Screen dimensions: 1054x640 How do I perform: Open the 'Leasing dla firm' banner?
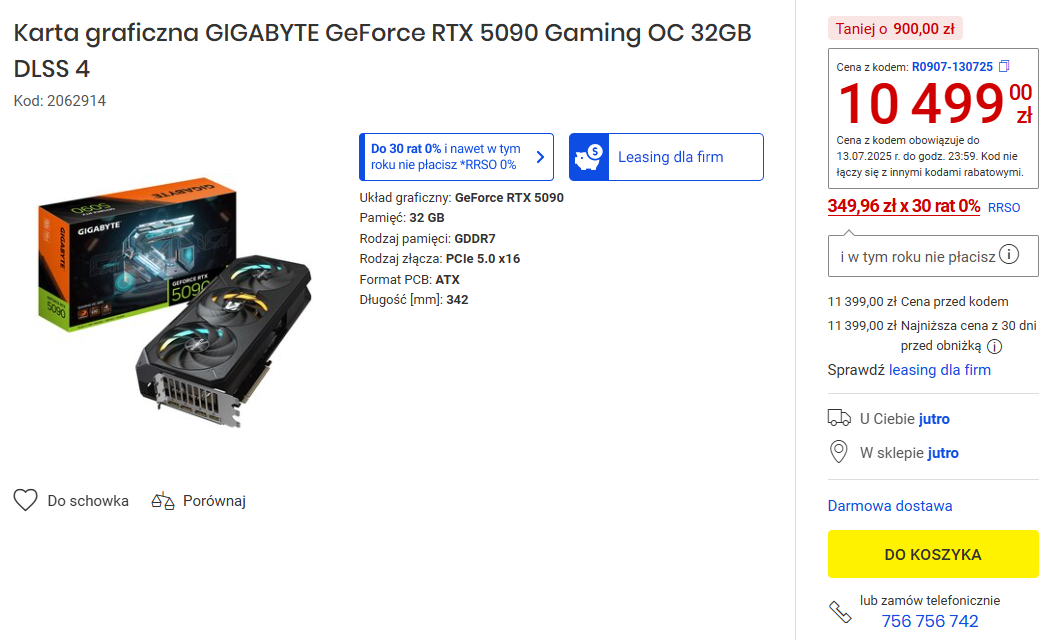point(666,157)
